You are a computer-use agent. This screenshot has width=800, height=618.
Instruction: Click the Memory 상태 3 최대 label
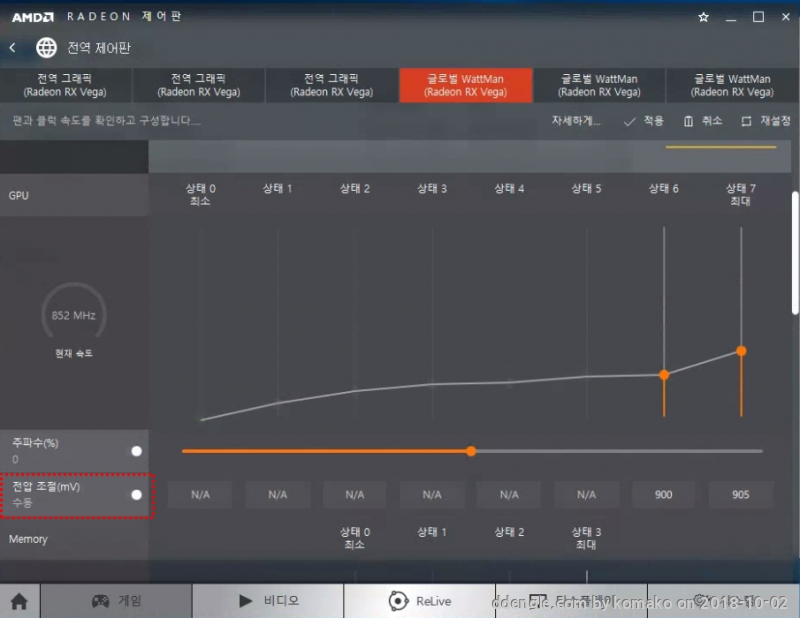click(x=586, y=538)
